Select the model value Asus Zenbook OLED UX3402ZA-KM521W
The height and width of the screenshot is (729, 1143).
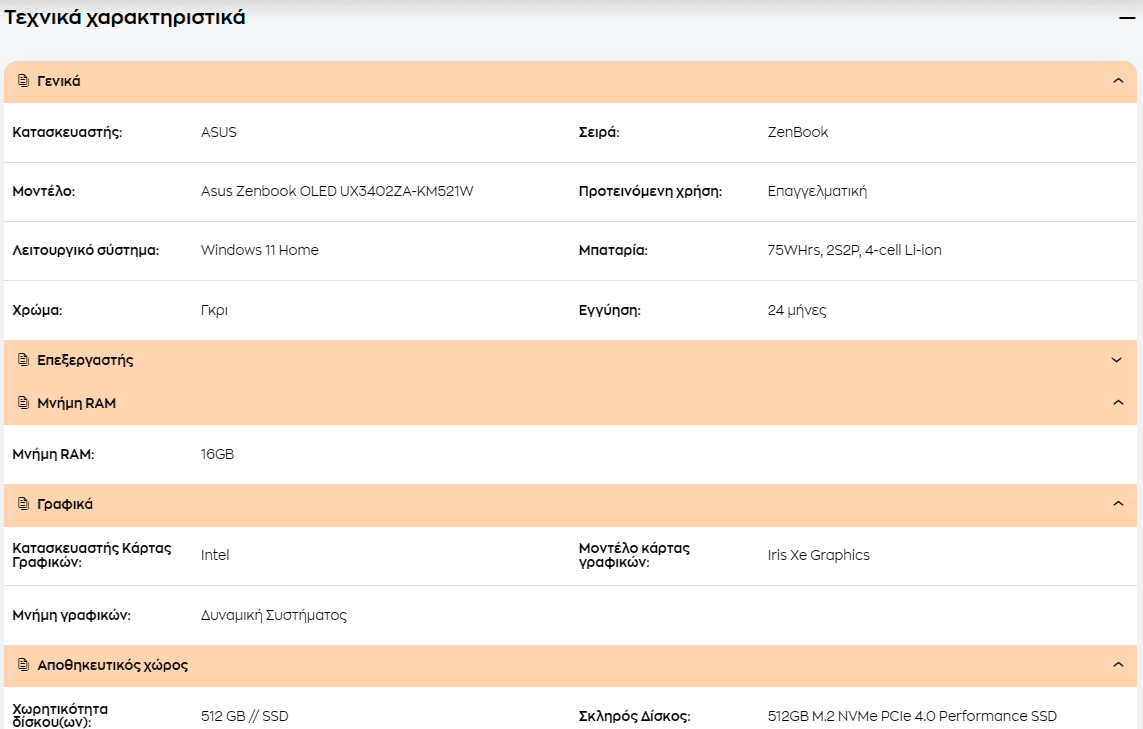(x=337, y=191)
